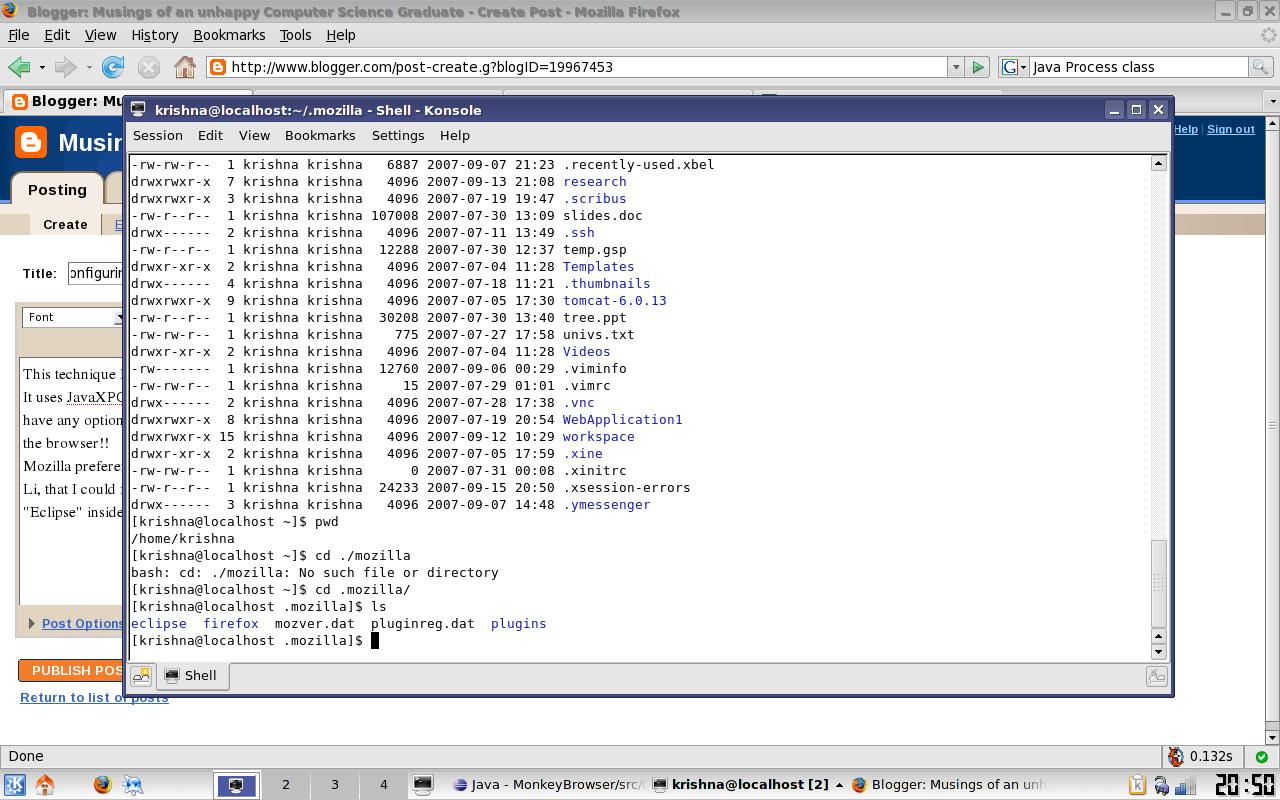1280x800 pixels.
Task: Open the URL bar history dropdown
Action: [956, 67]
